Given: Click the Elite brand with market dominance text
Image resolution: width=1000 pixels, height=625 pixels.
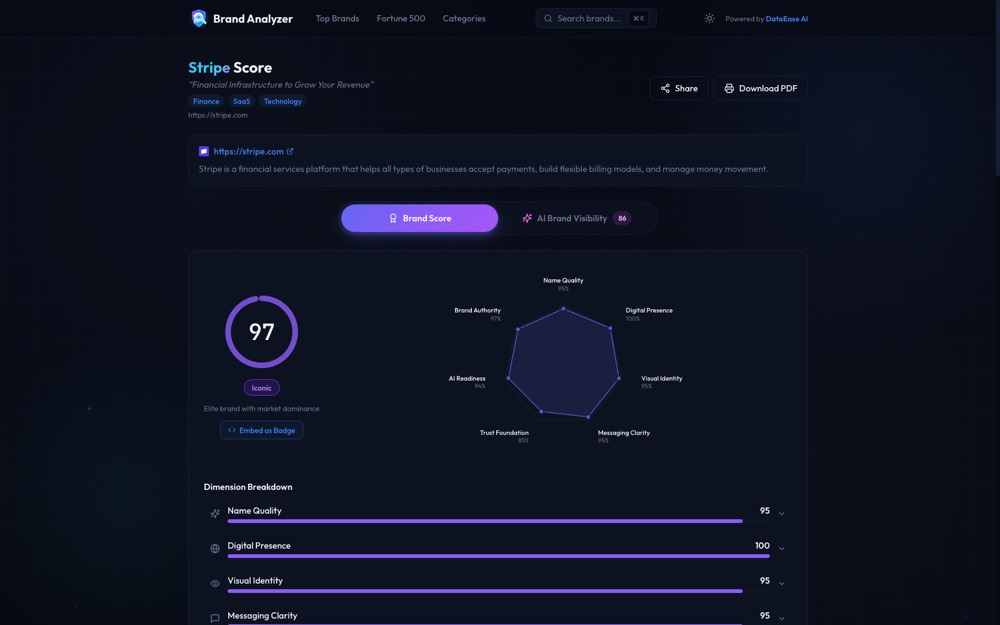Looking at the screenshot, I should [261, 409].
